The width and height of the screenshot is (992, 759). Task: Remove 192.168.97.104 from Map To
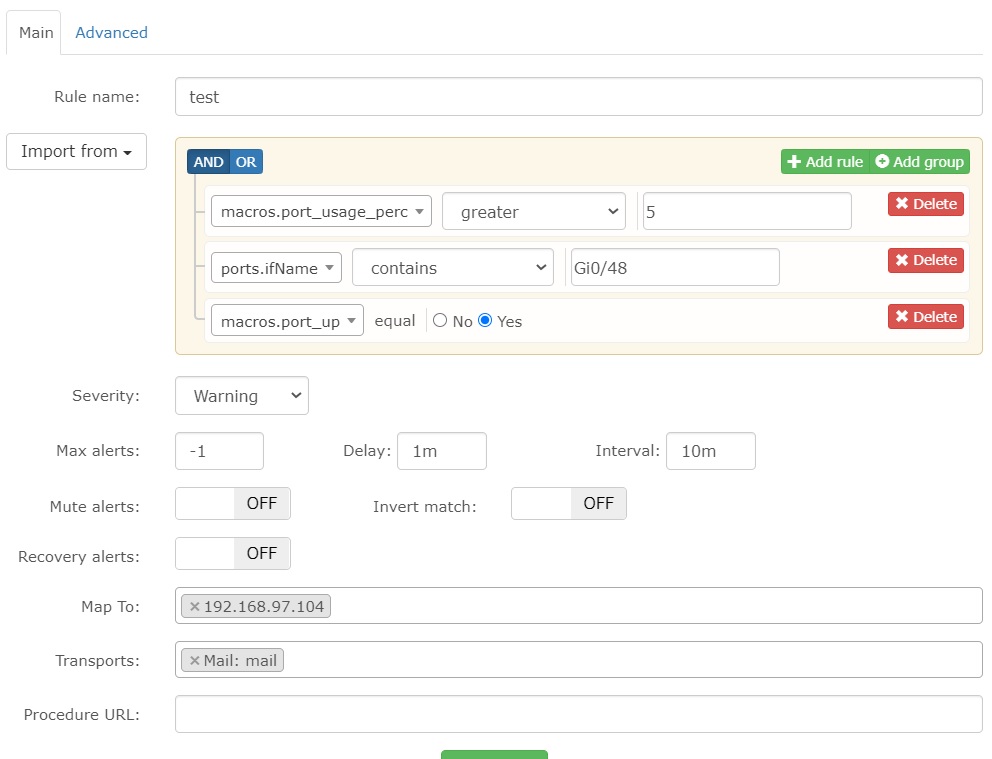pos(195,607)
